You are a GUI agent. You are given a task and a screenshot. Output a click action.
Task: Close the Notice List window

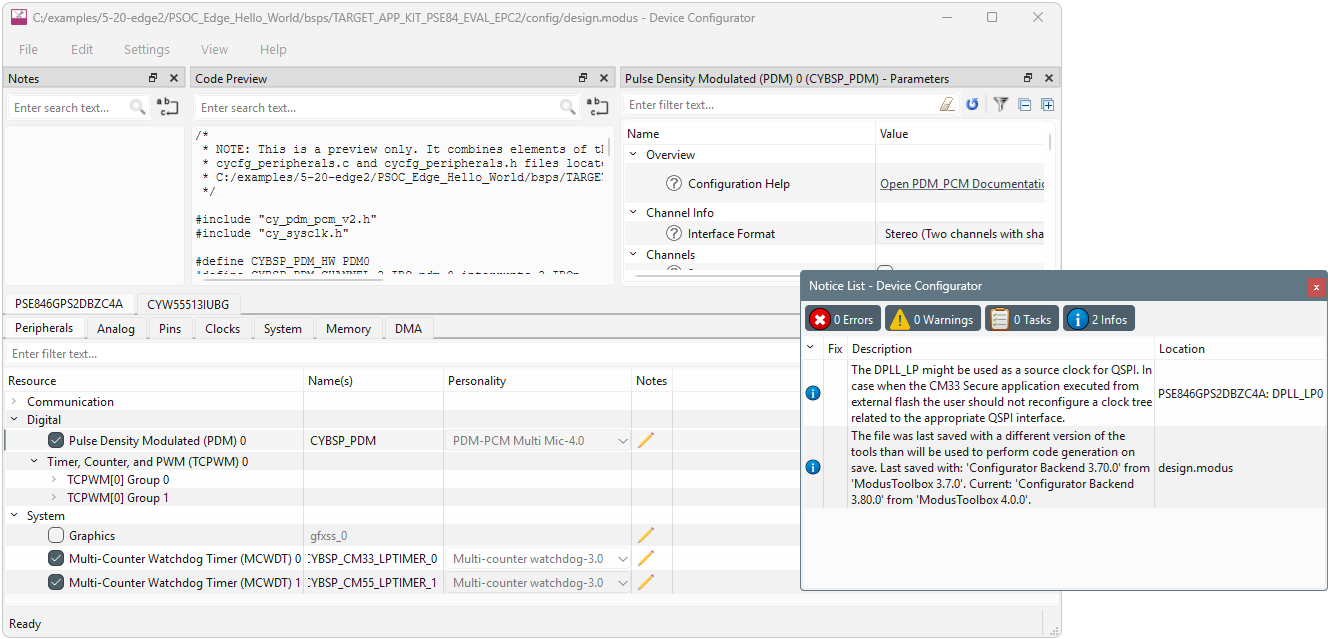[x=1316, y=287]
